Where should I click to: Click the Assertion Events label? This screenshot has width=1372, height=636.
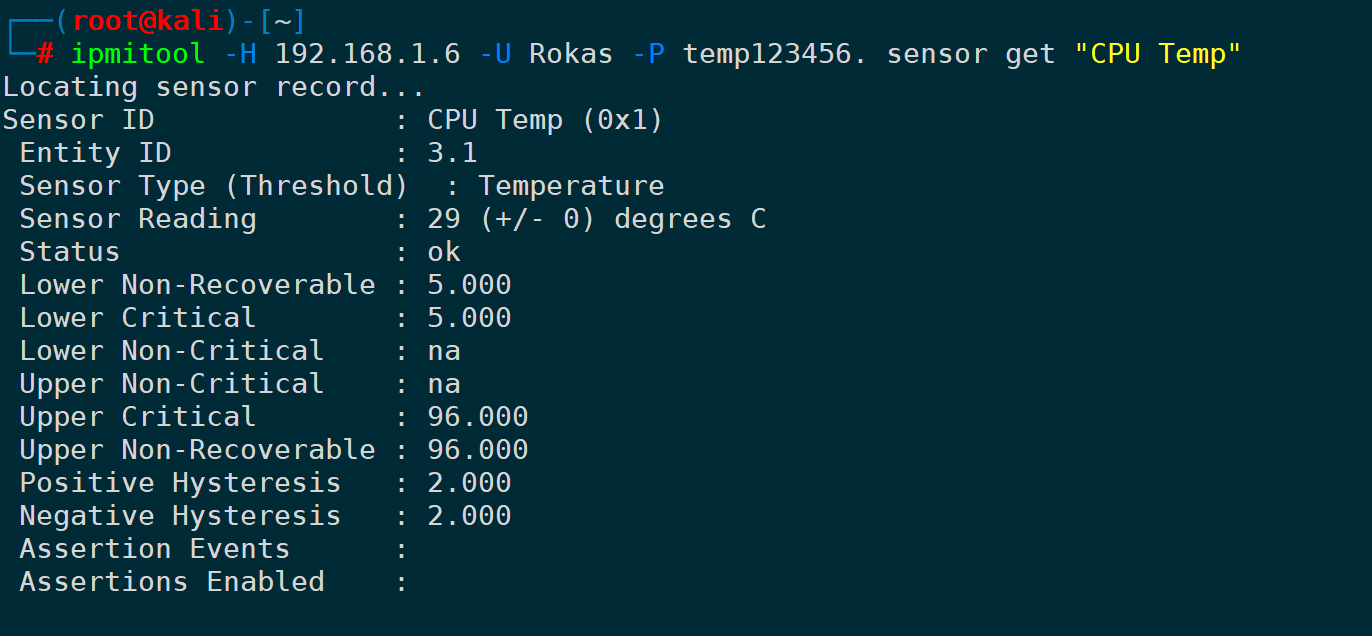(x=155, y=549)
